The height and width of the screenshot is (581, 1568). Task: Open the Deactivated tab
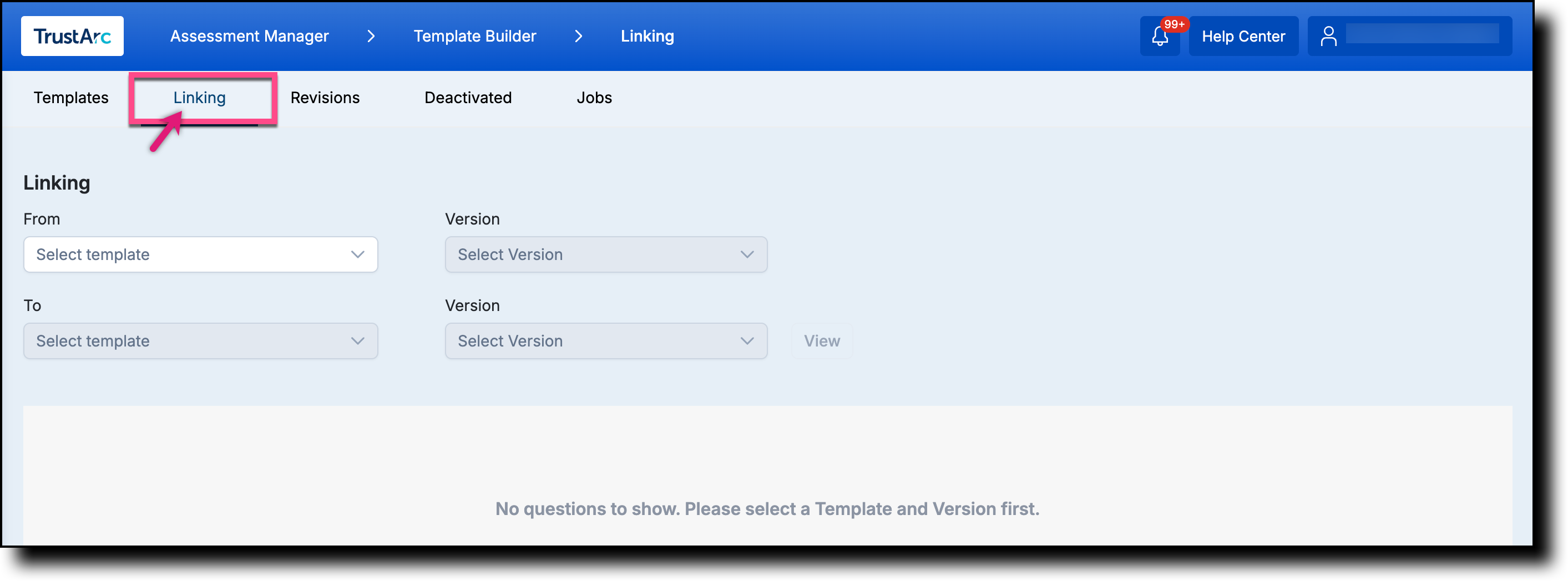[468, 98]
